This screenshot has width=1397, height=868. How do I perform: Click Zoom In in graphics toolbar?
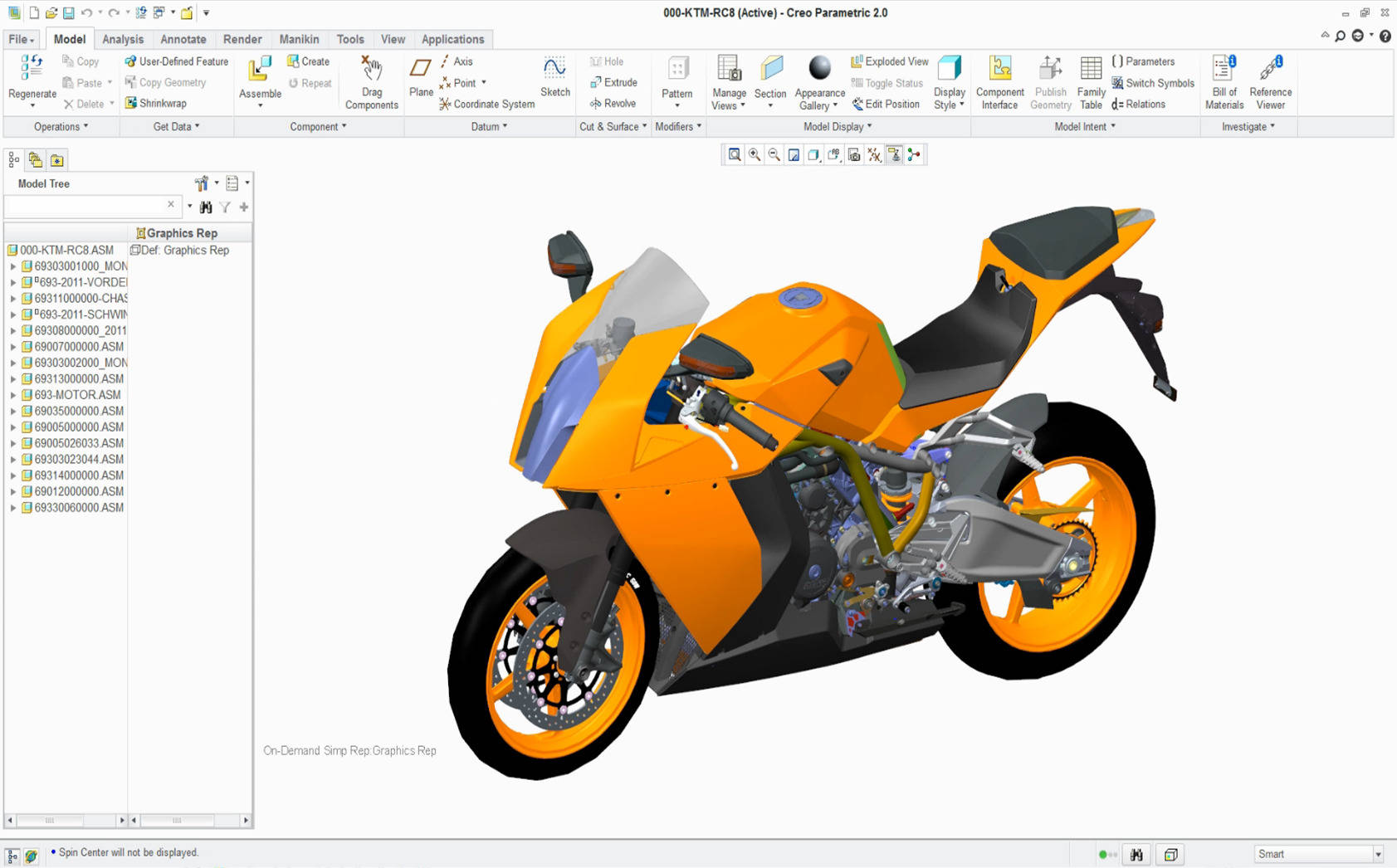[755, 155]
